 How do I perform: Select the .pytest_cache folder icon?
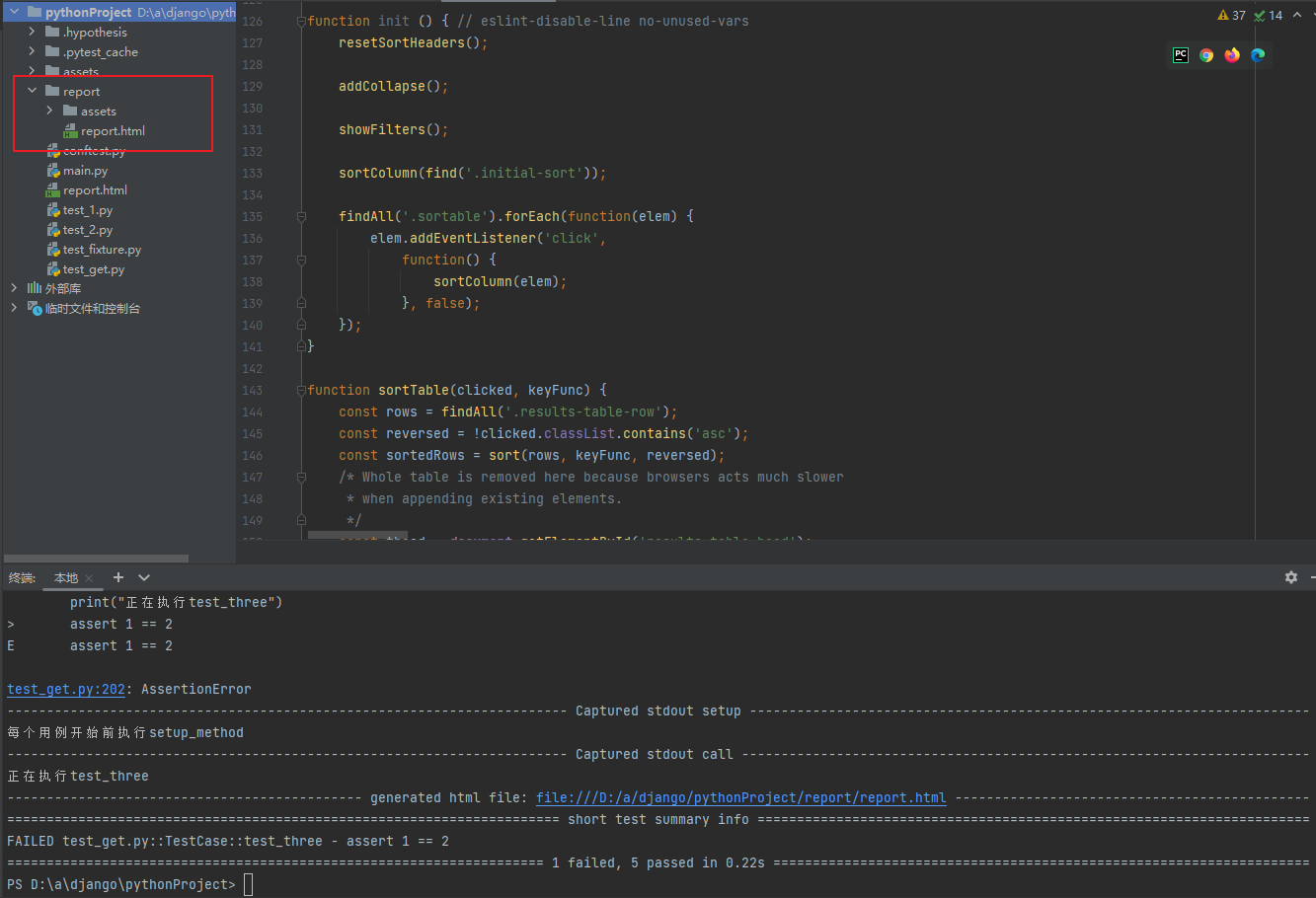tap(52, 51)
